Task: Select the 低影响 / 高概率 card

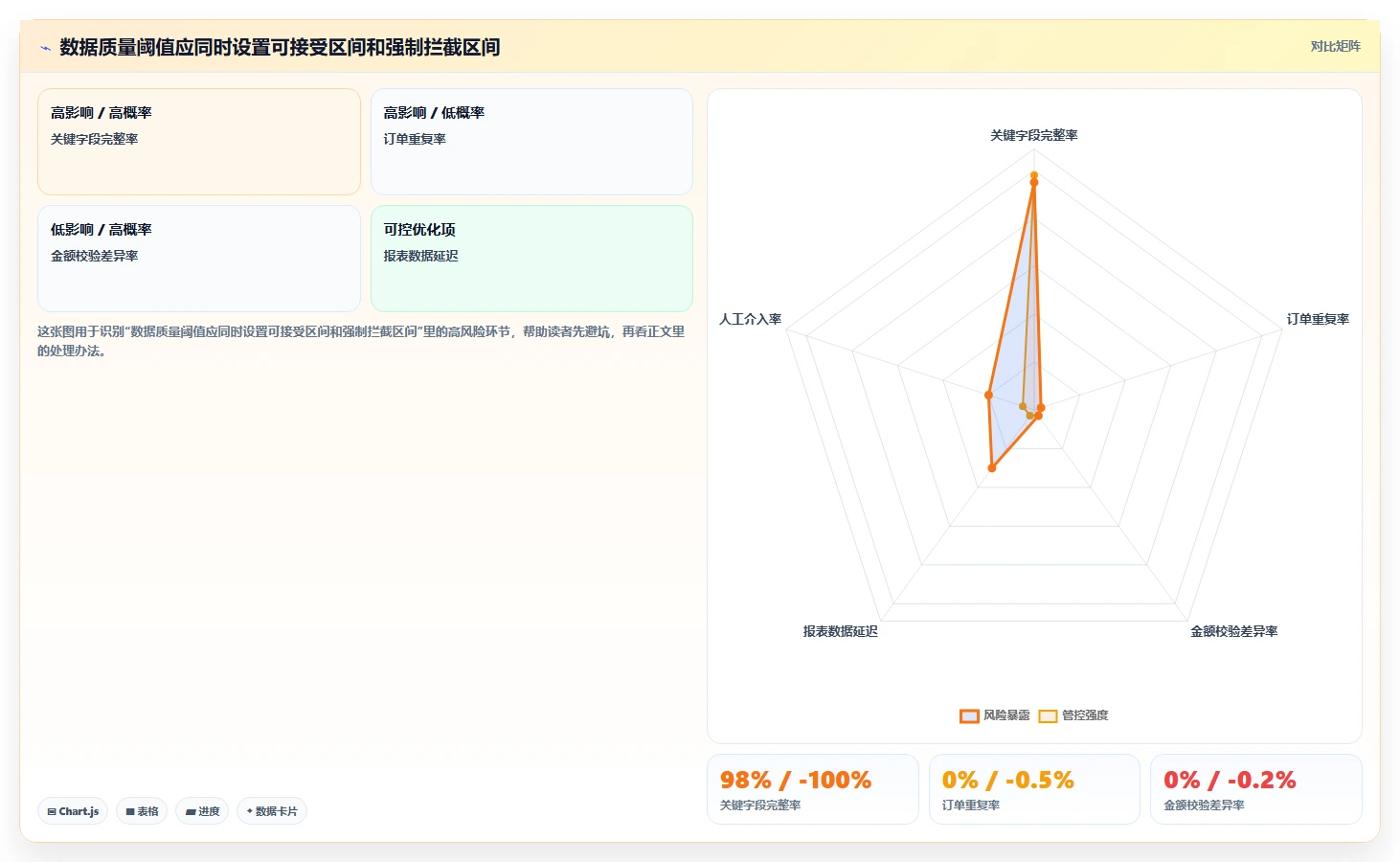Action: (x=199, y=259)
